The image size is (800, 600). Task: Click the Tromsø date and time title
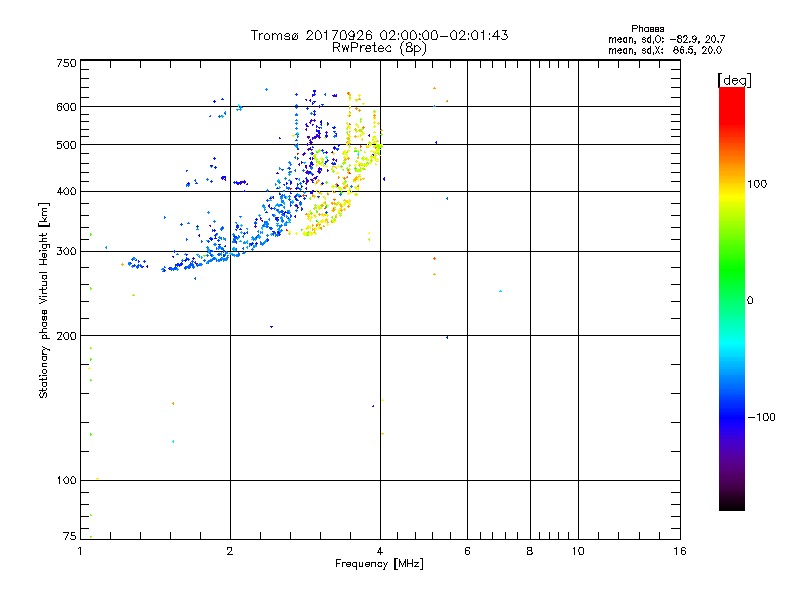point(379,35)
